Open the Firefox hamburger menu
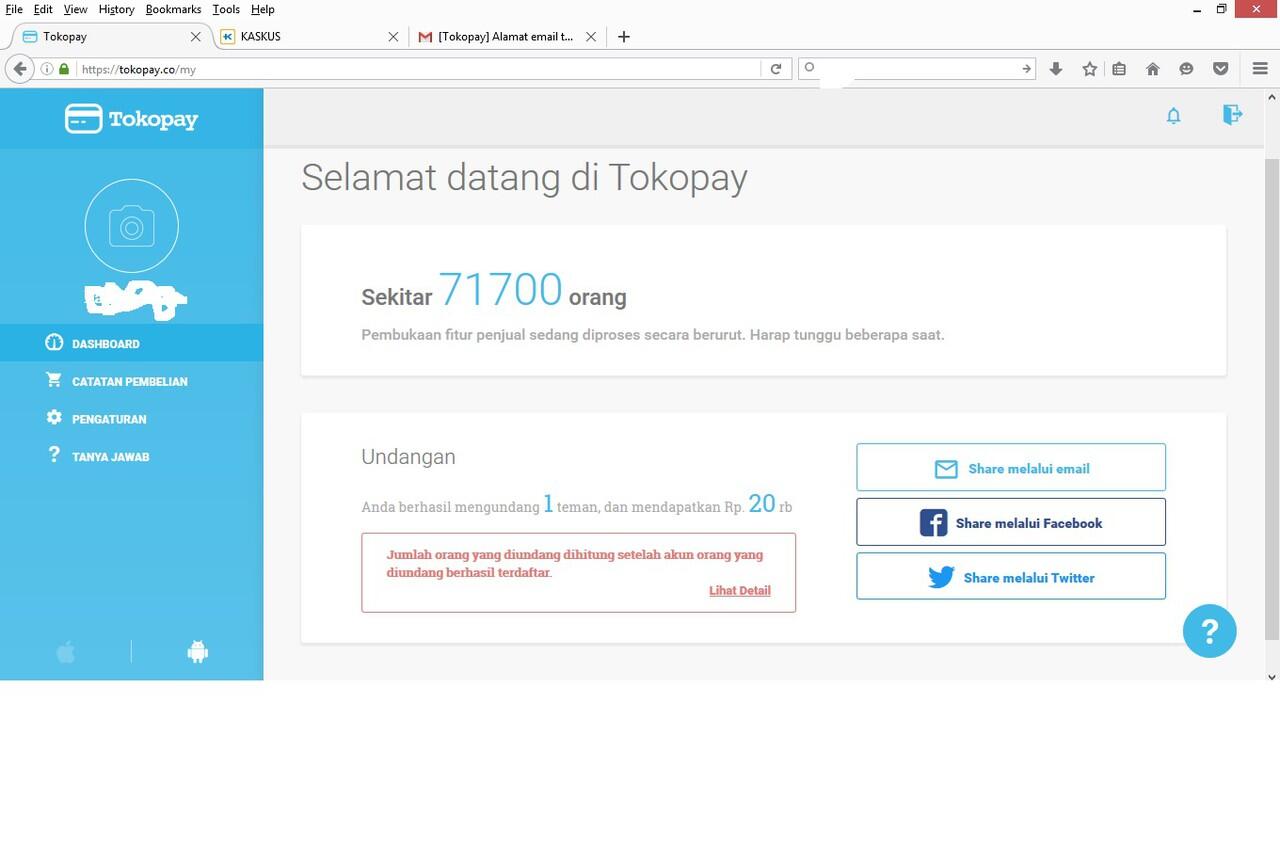The width and height of the screenshot is (1280, 847). click(x=1259, y=69)
